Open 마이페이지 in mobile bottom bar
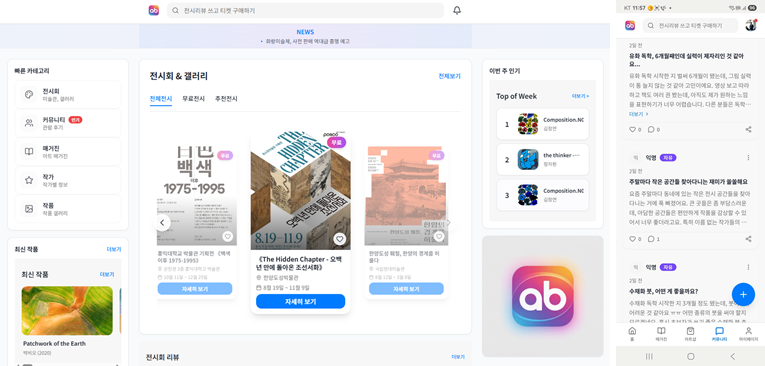Image resolution: width=765 pixels, height=366 pixels. coord(748,334)
